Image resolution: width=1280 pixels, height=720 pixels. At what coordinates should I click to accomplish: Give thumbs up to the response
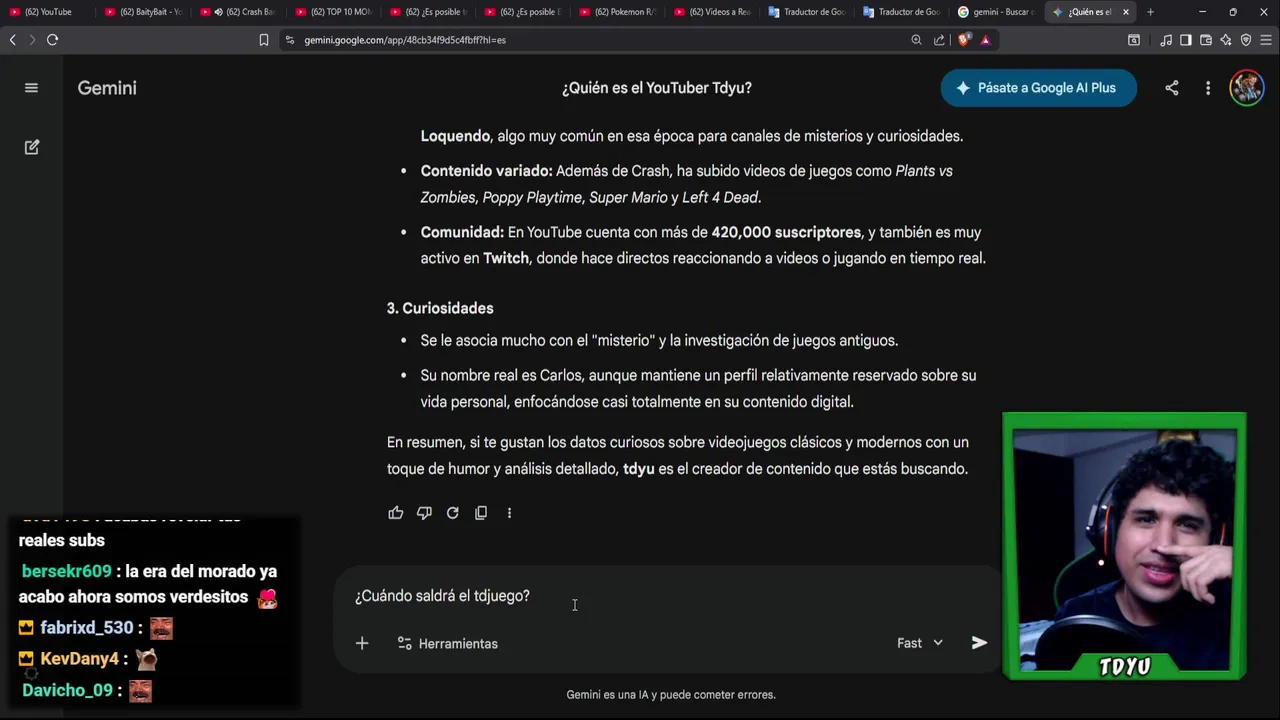click(x=396, y=513)
